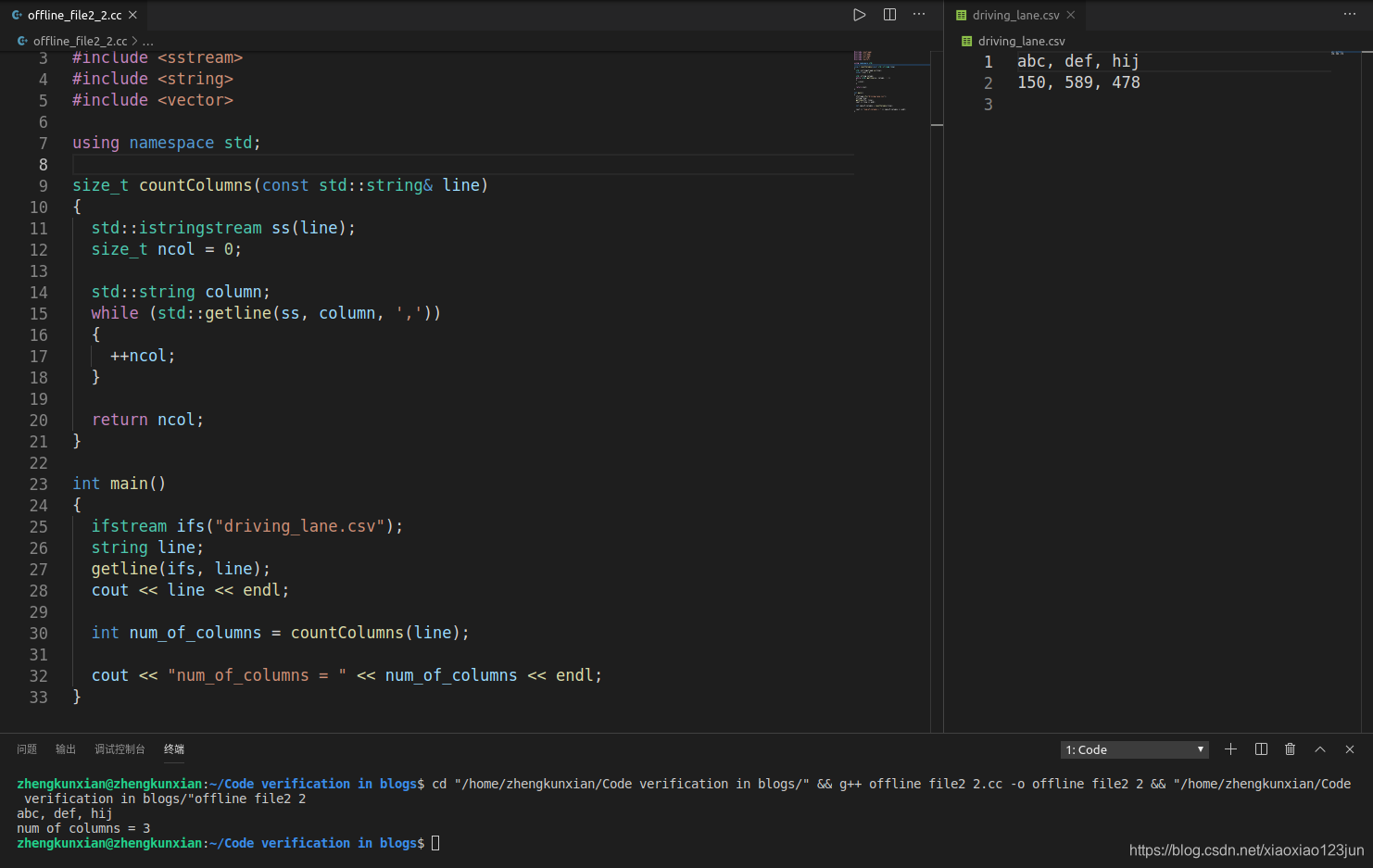The height and width of the screenshot is (868, 1373).
Task: Click 'cout << line << endl;' statement
Action: point(190,590)
